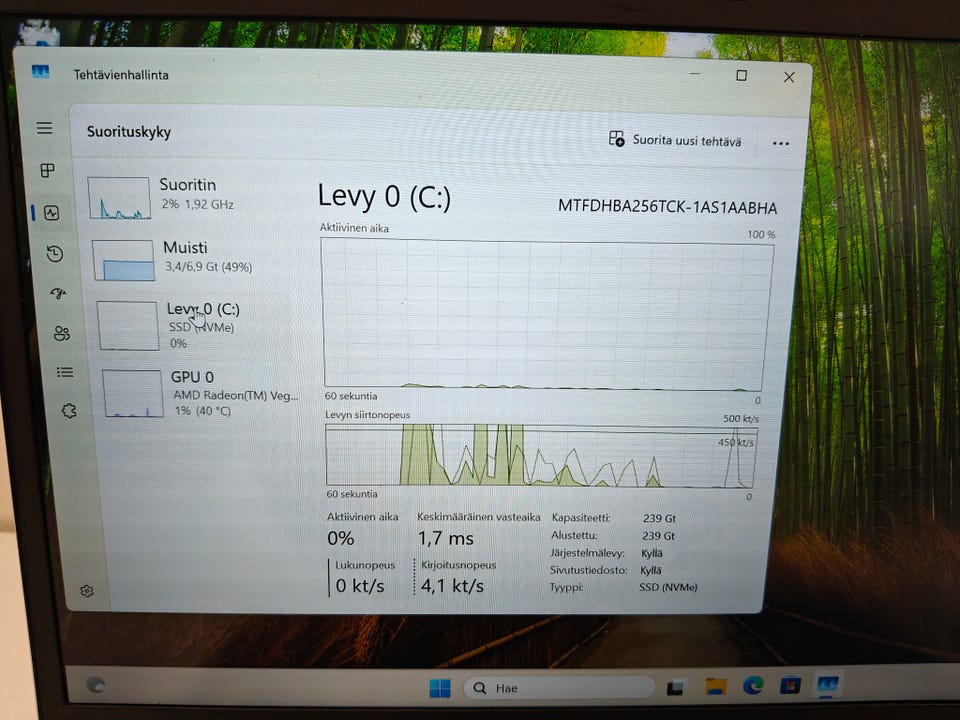The image size is (960, 720).
Task: Open Task Manager settings gear
Action: (87, 591)
